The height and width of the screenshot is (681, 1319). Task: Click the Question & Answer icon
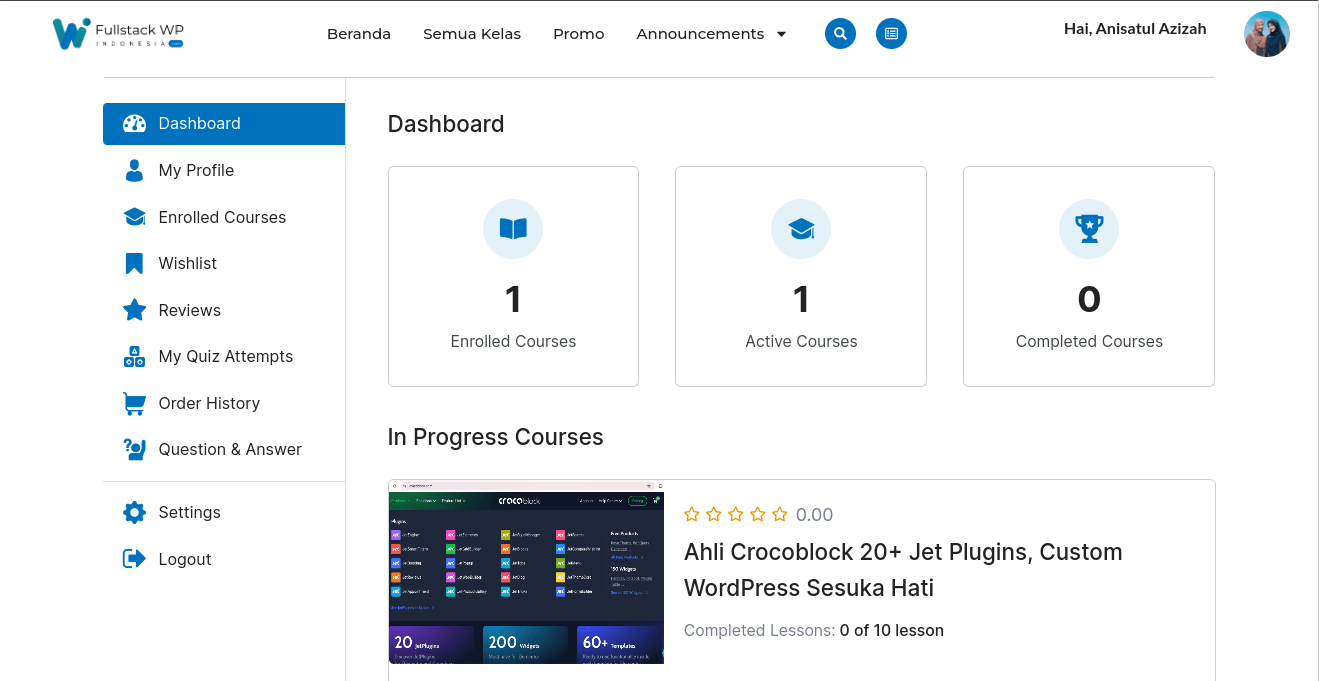pyautogui.click(x=134, y=449)
